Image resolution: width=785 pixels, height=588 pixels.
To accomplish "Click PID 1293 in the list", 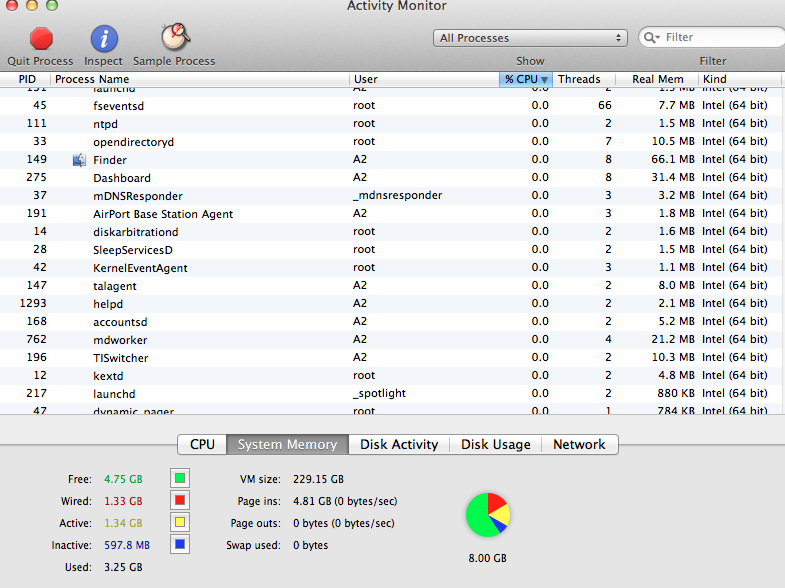I will click(33, 303).
